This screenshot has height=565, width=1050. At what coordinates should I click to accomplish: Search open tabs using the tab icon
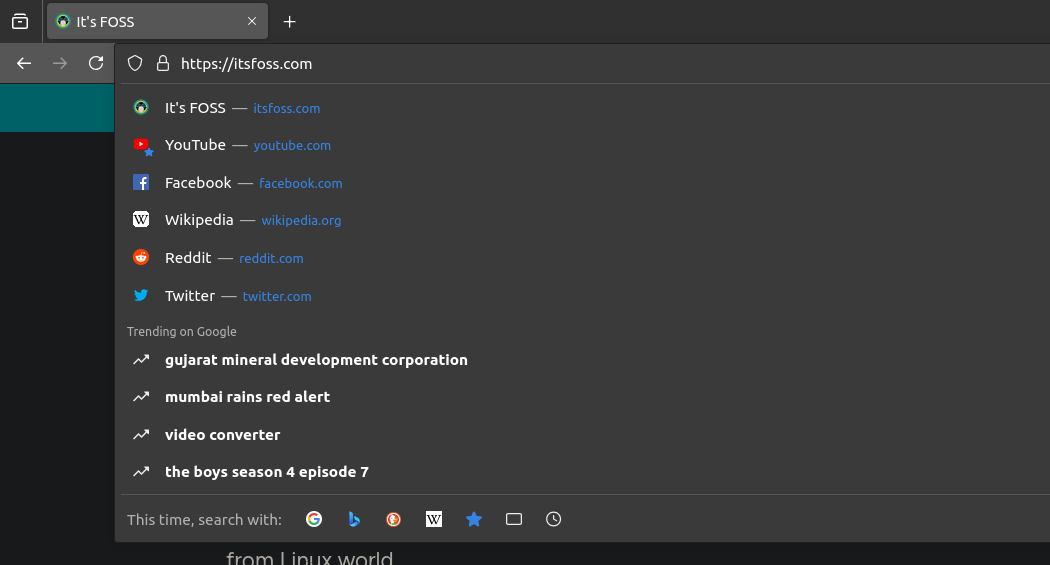pyautogui.click(x=514, y=519)
